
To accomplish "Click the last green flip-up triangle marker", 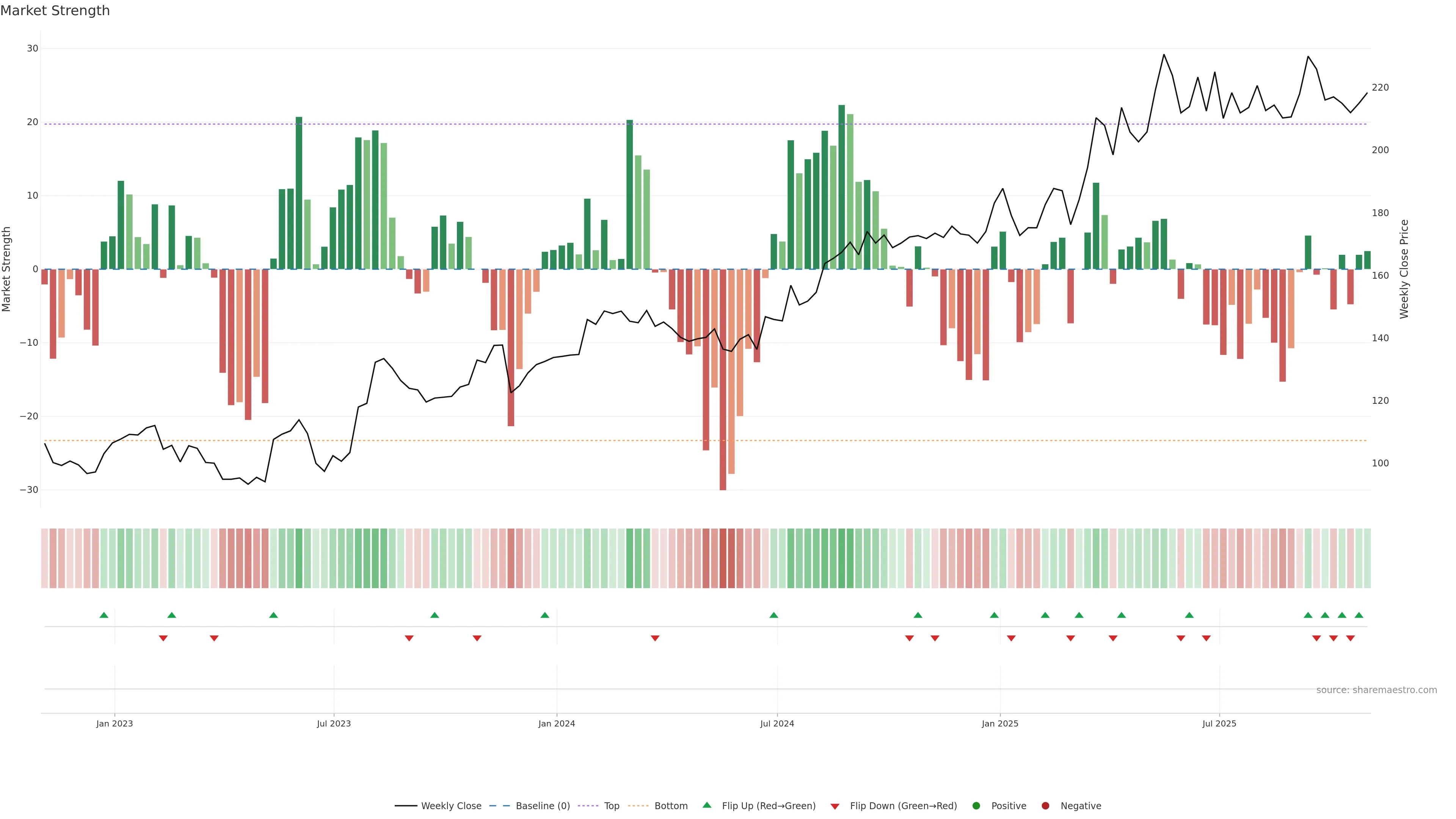I will coord(1359,615).
